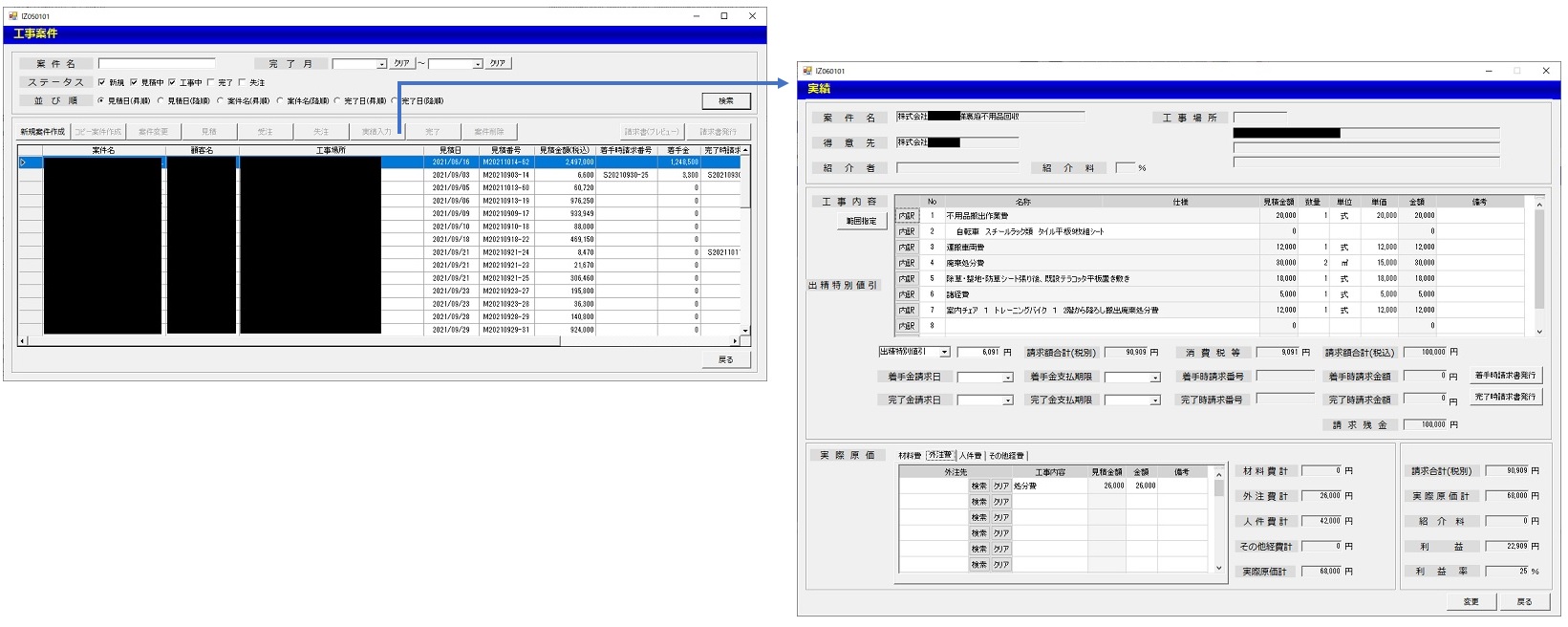Click the 紹介者 input field
The width and height of the screenshot is (1568, 627).
957,167
